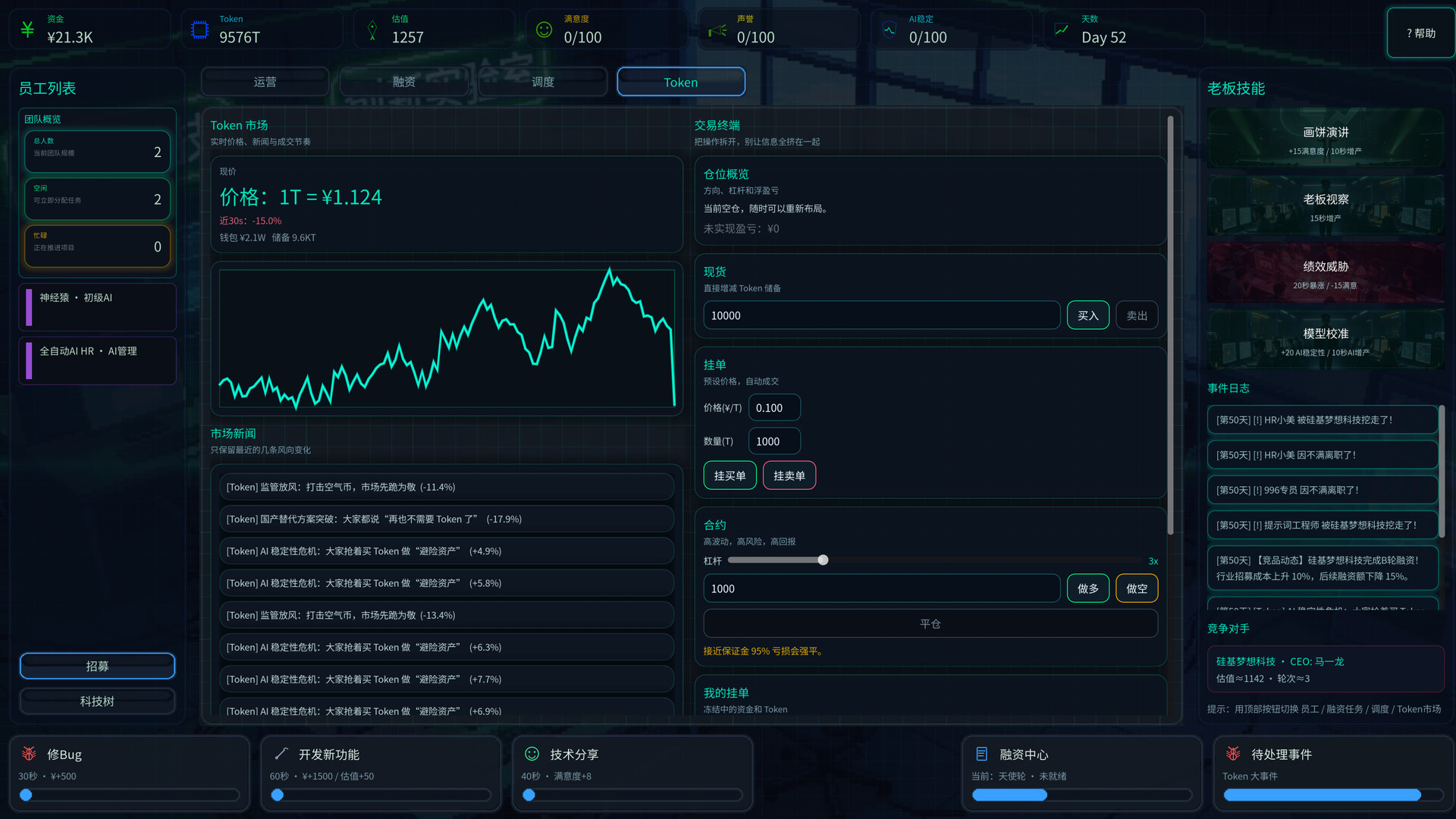The width and height of the screenshot is (1456, 819).
Task: Select the 调度 tab
Action: pyautogui.click(x=542, y=82)
